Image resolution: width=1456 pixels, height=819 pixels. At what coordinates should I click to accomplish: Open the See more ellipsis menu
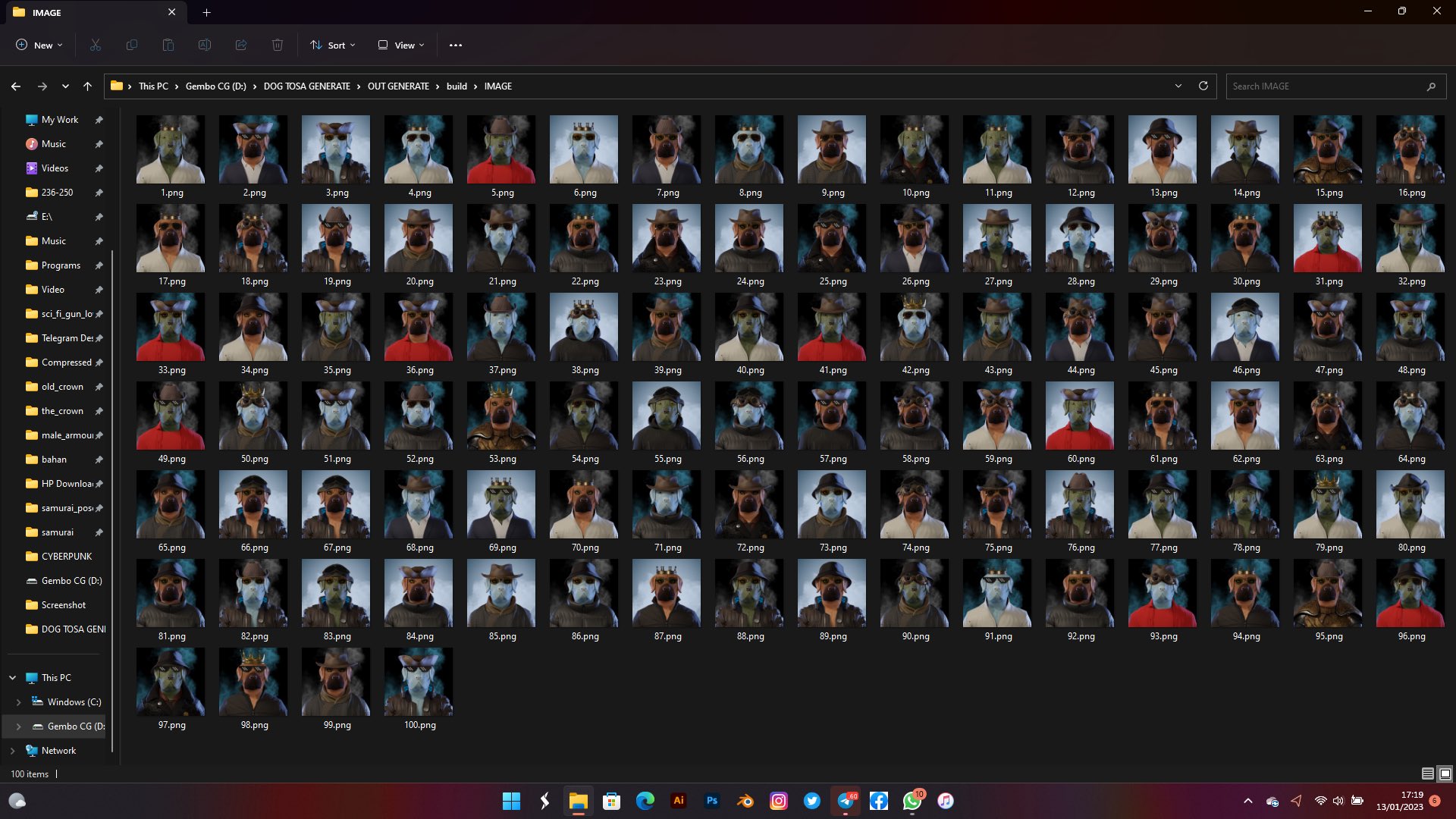tap(456, 45)
